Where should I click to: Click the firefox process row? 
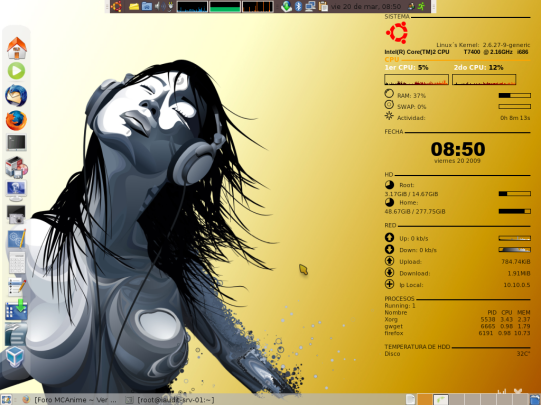coord(457,333)
